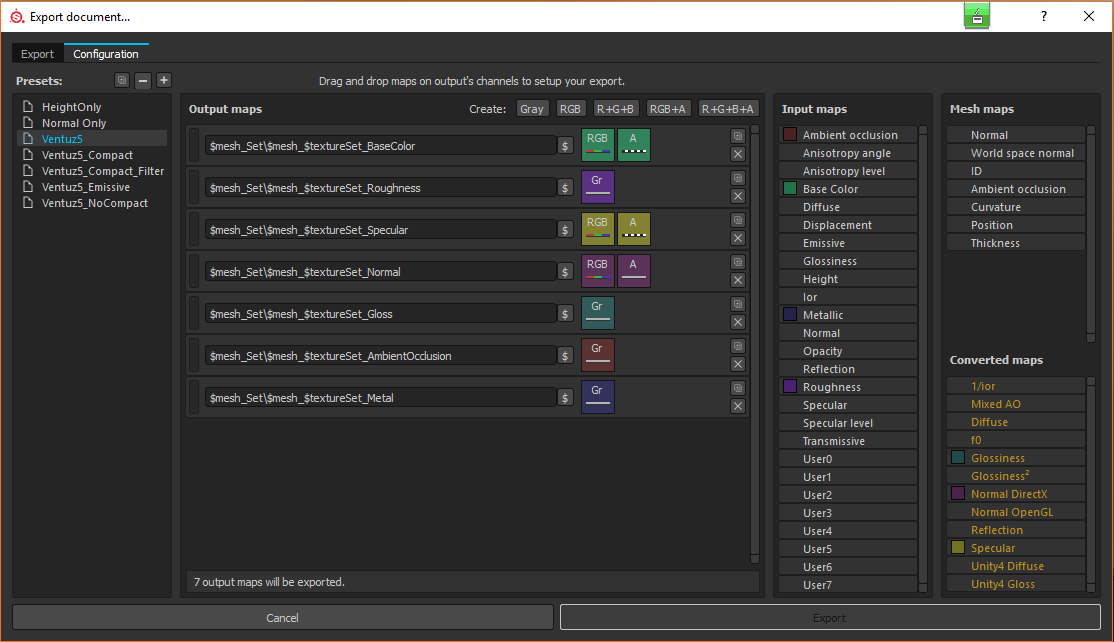Switch to the Export tab
This screenshot has height=642, width=1114.
pyautogui.click(x=38, y=54)
